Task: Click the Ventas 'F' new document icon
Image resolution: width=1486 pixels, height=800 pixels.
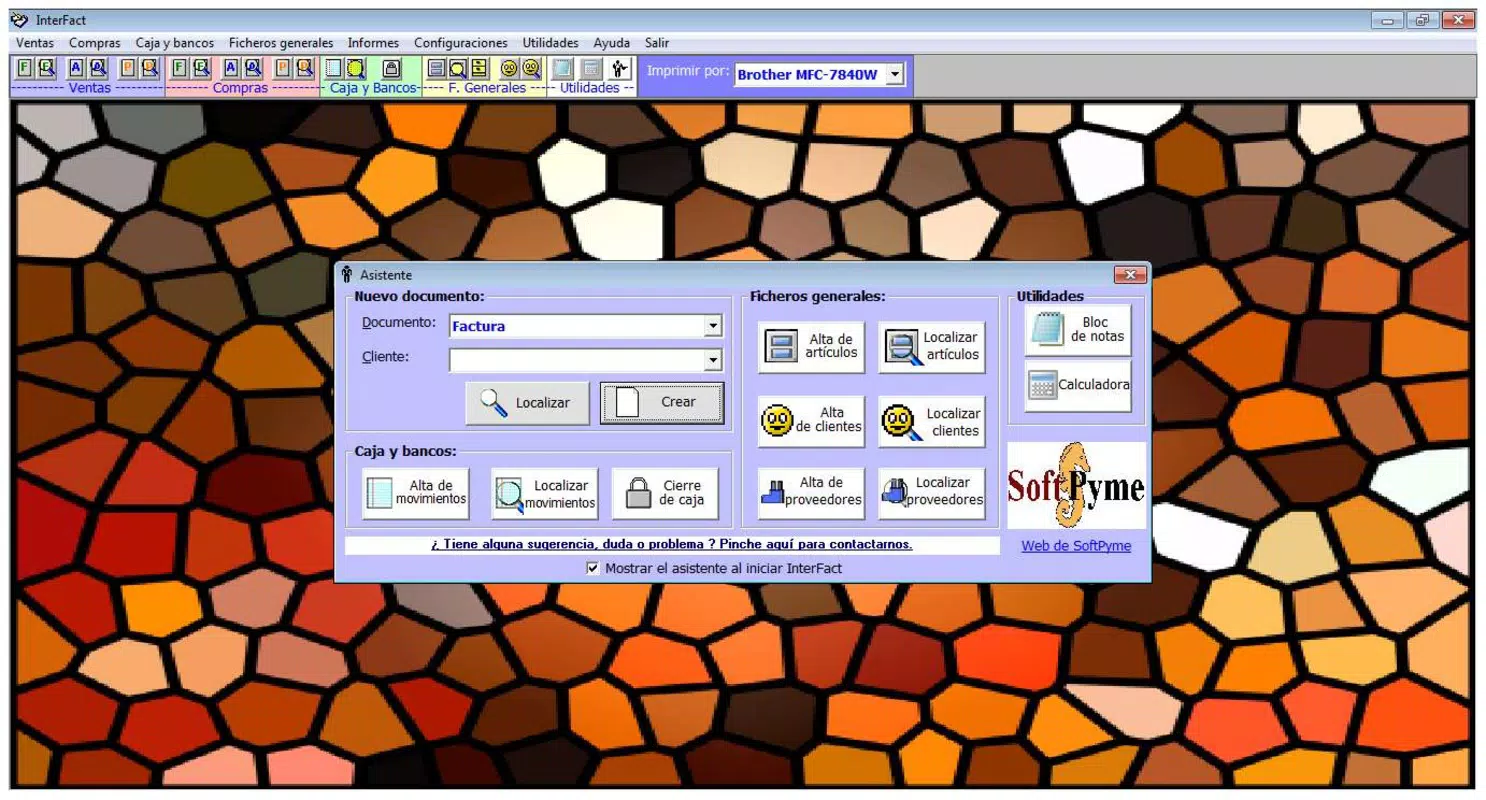Action: [x=24, y=67]
